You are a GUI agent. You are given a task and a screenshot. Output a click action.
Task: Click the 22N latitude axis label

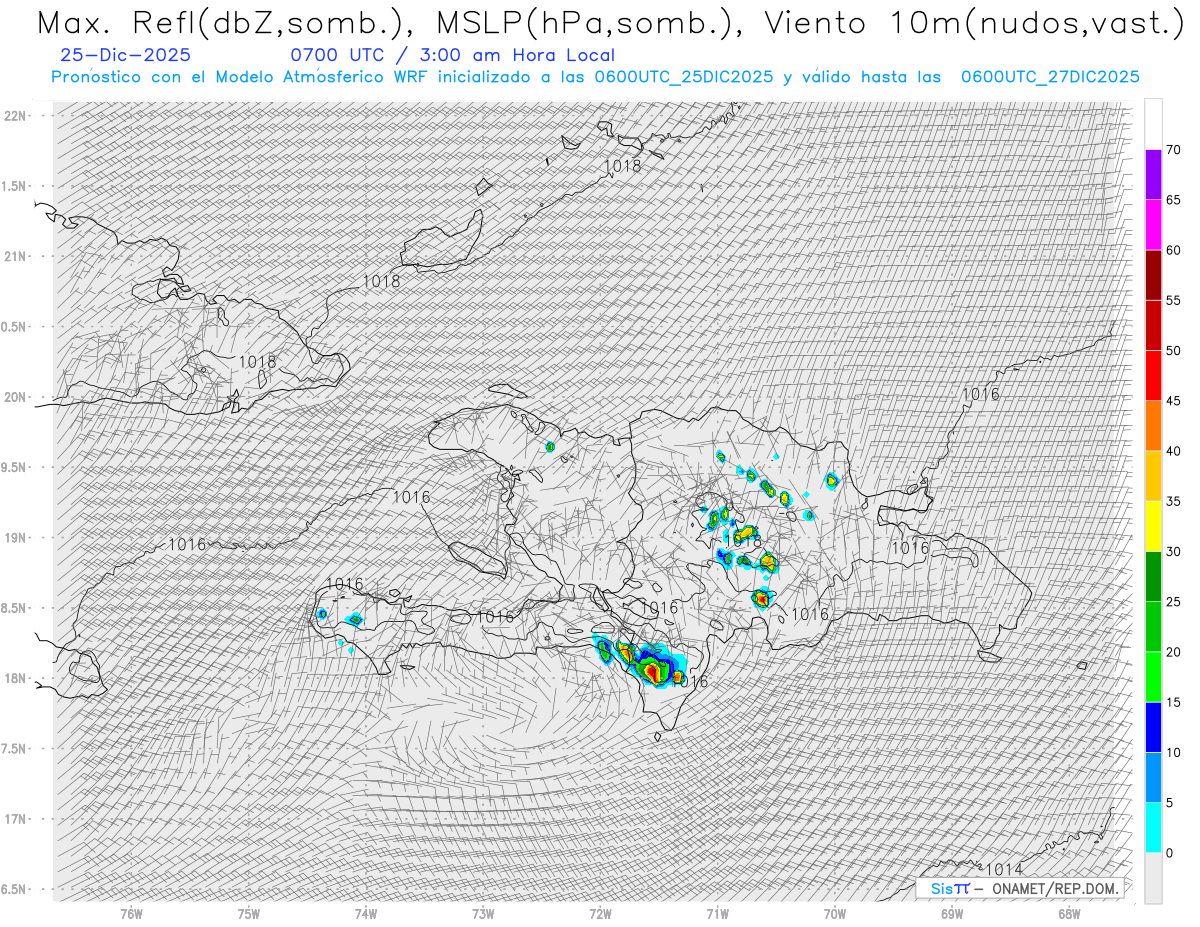point(15,116)
